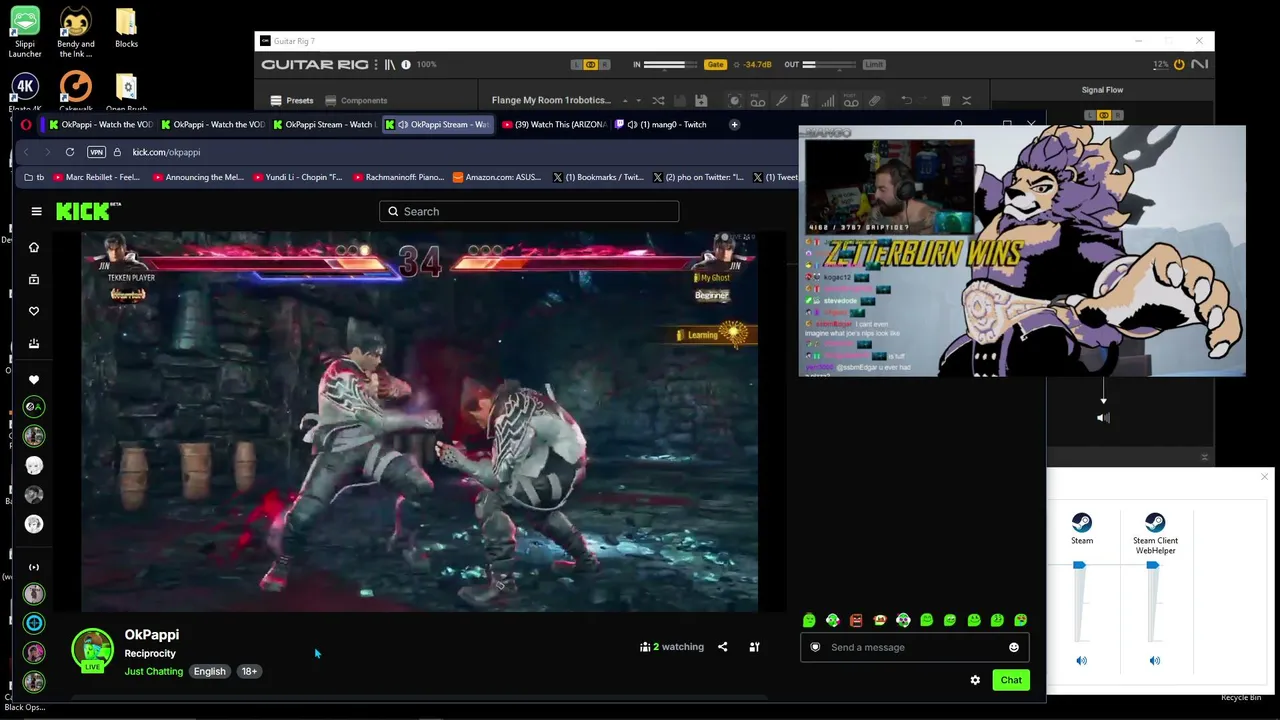Open Bendy and the Ink desktop shortcut

tap(75, 33)
